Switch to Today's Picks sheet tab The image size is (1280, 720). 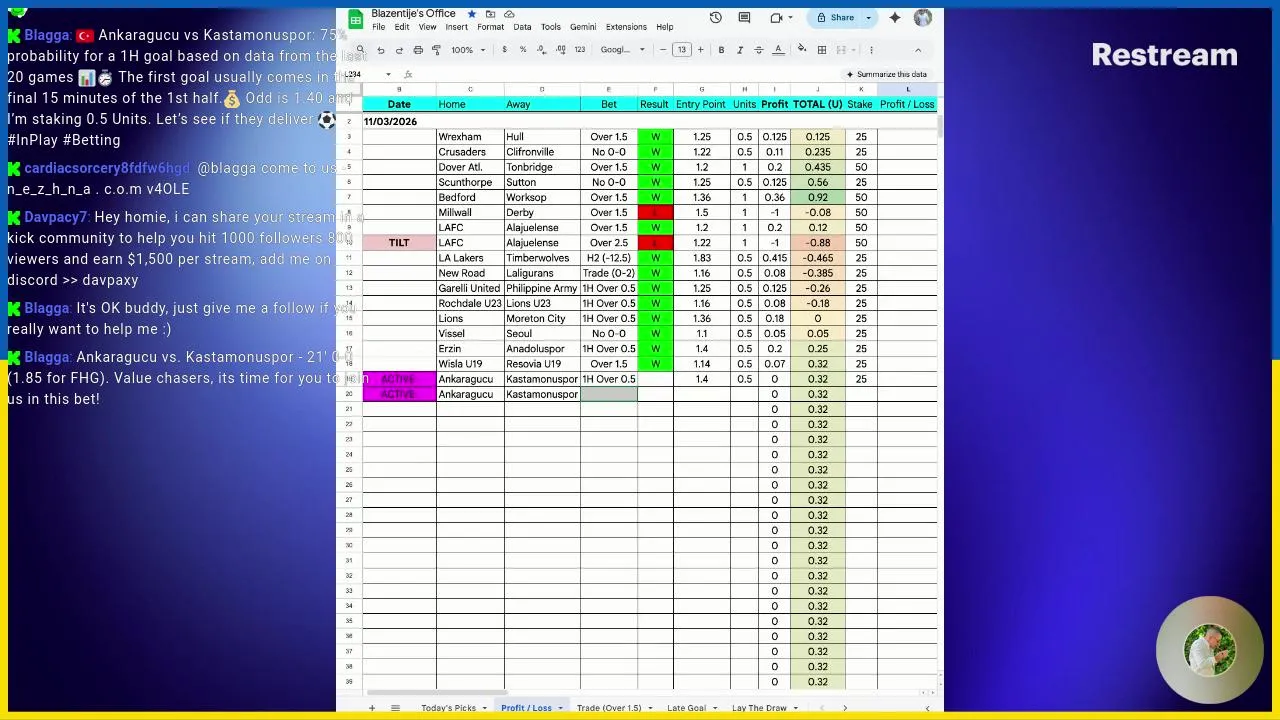pyautogui.click(x=448, y=708)
